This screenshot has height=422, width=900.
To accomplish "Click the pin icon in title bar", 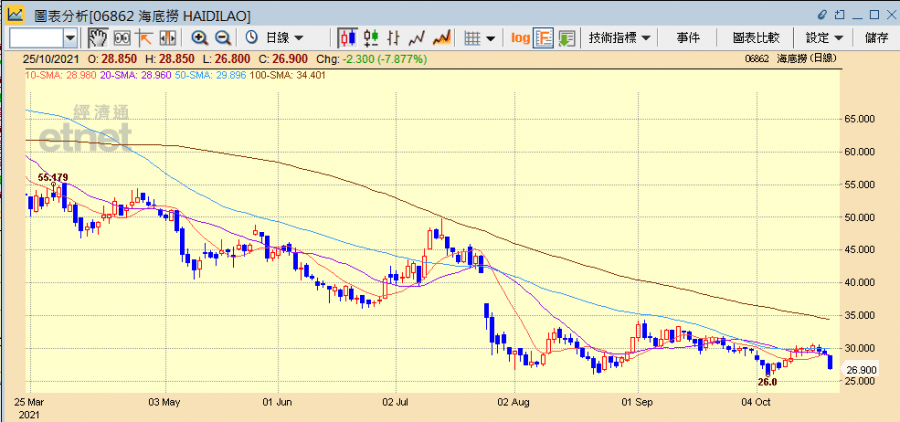I will point(822,16).
